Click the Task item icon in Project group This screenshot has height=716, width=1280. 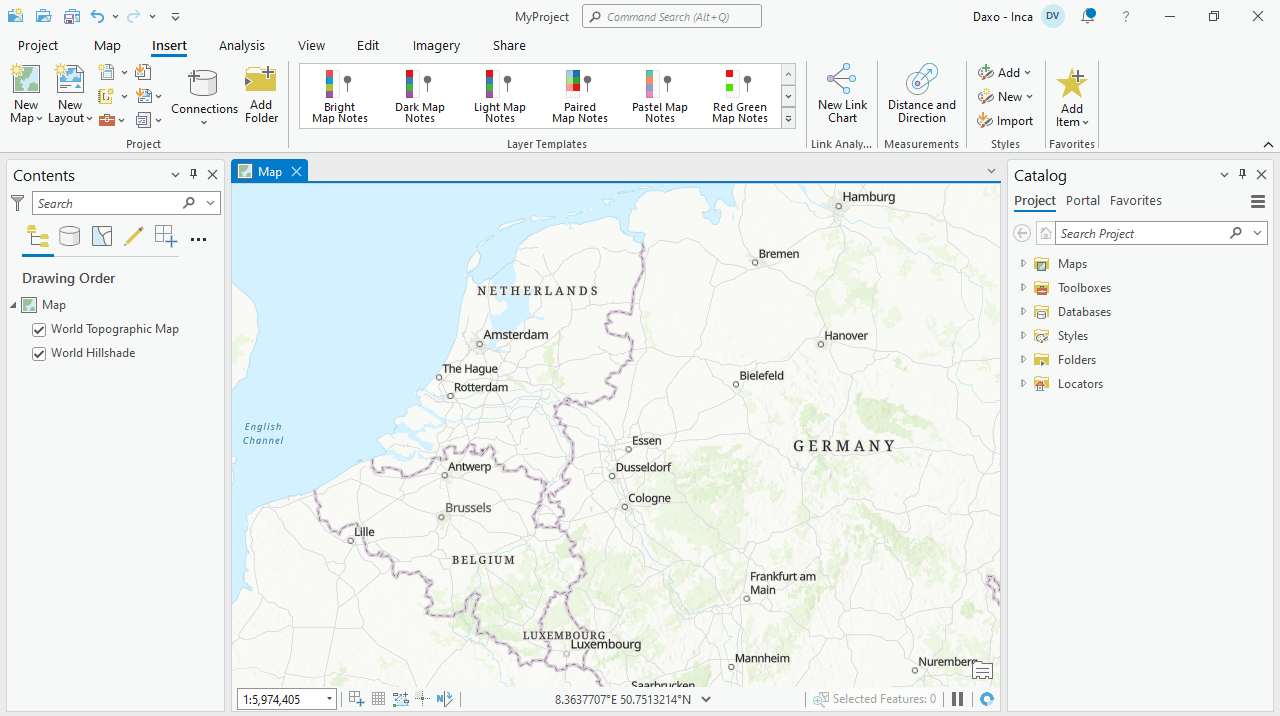click(x=143, y=120)
